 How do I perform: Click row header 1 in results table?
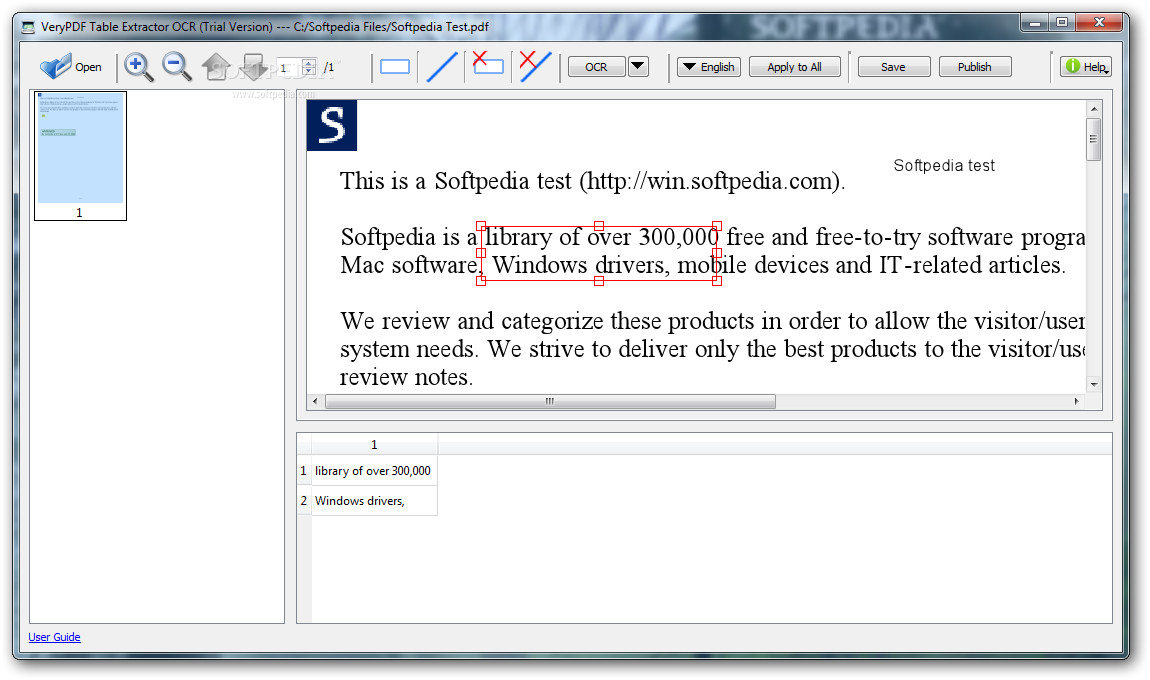pyautogui.click(x=304, y=471)
